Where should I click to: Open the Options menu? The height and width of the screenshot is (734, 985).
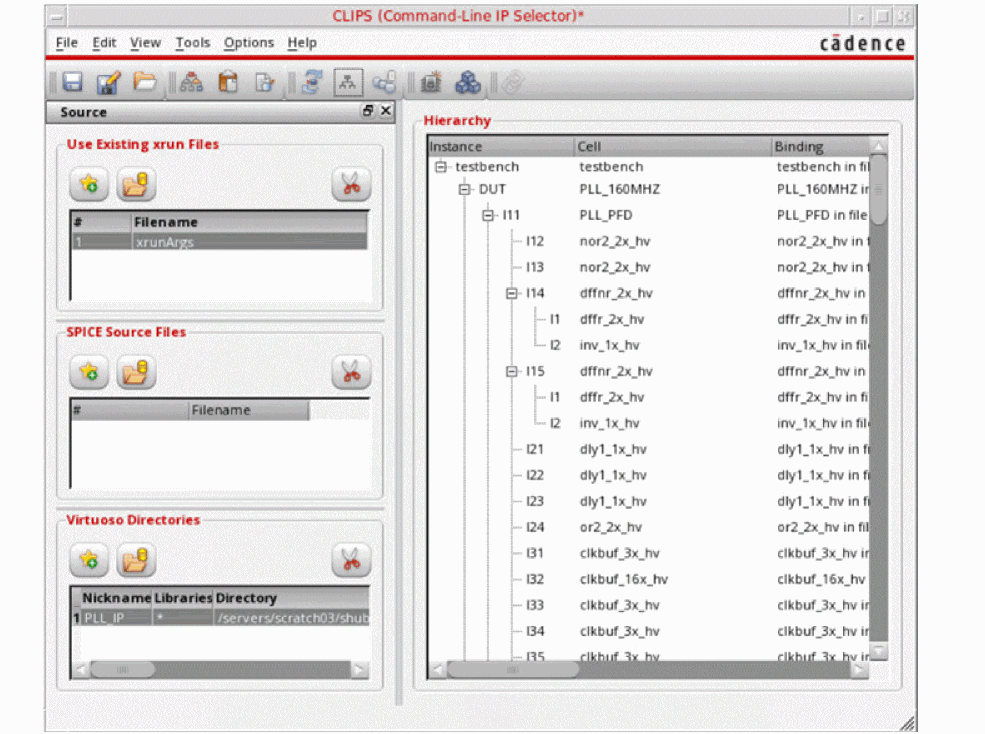248,43
